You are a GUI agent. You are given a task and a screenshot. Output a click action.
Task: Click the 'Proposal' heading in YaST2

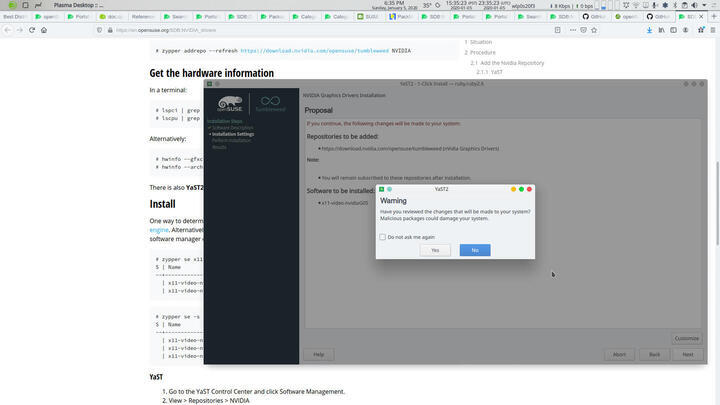click(x=318, y=110)
